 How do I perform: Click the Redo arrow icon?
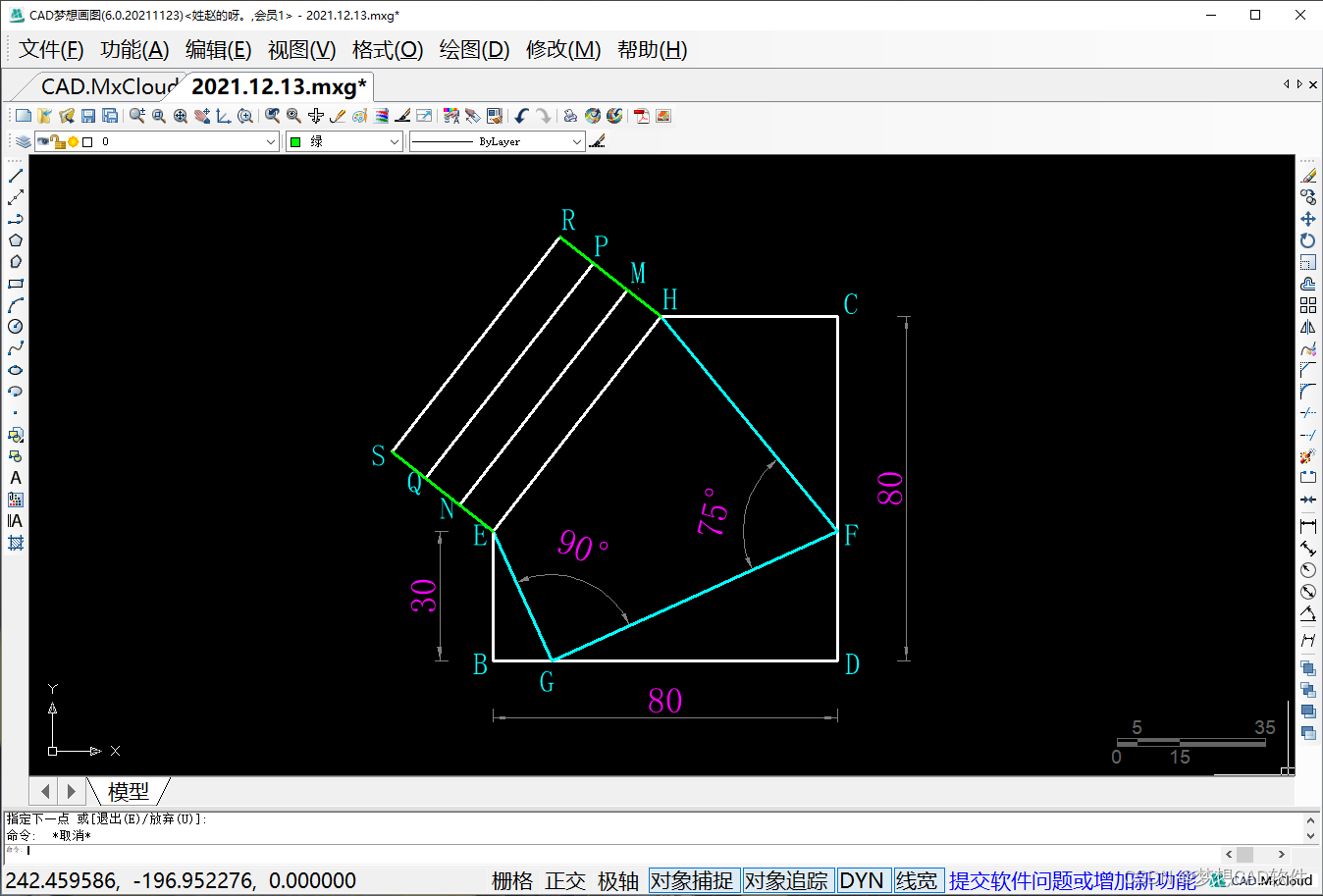tap(544, 116)
